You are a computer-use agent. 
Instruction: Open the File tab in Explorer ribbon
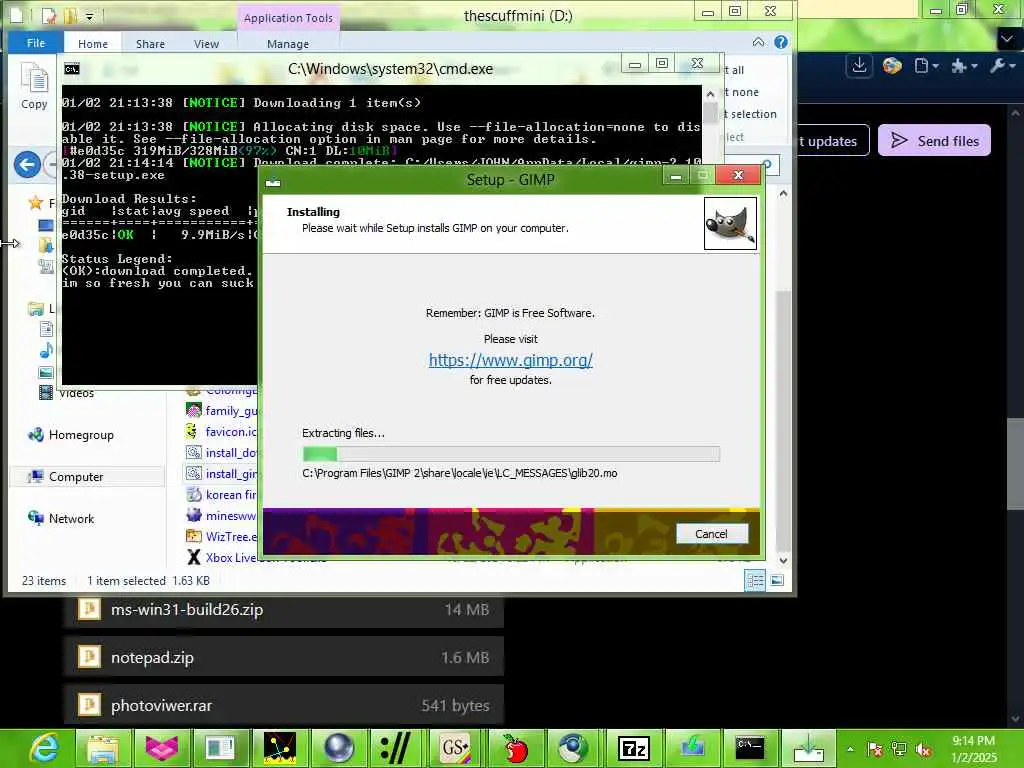pos(36,42)
